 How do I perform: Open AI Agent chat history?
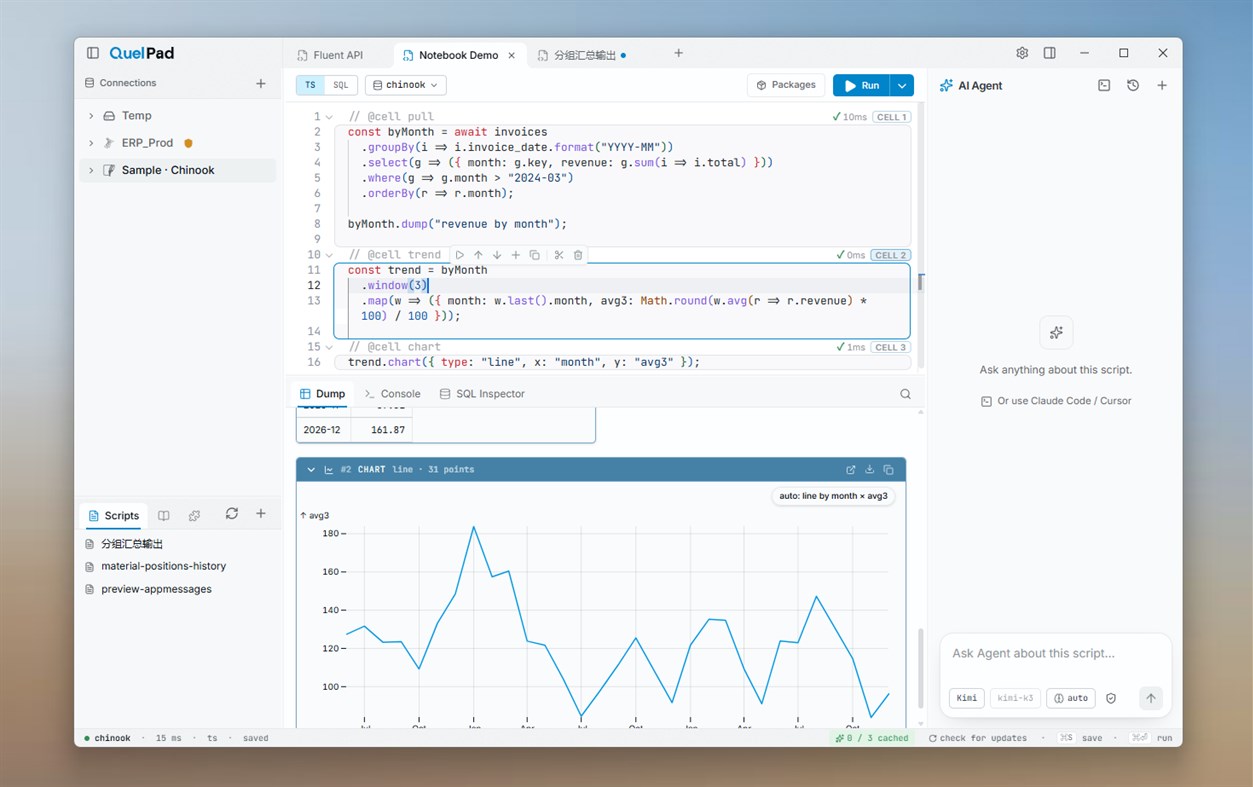1133,86
